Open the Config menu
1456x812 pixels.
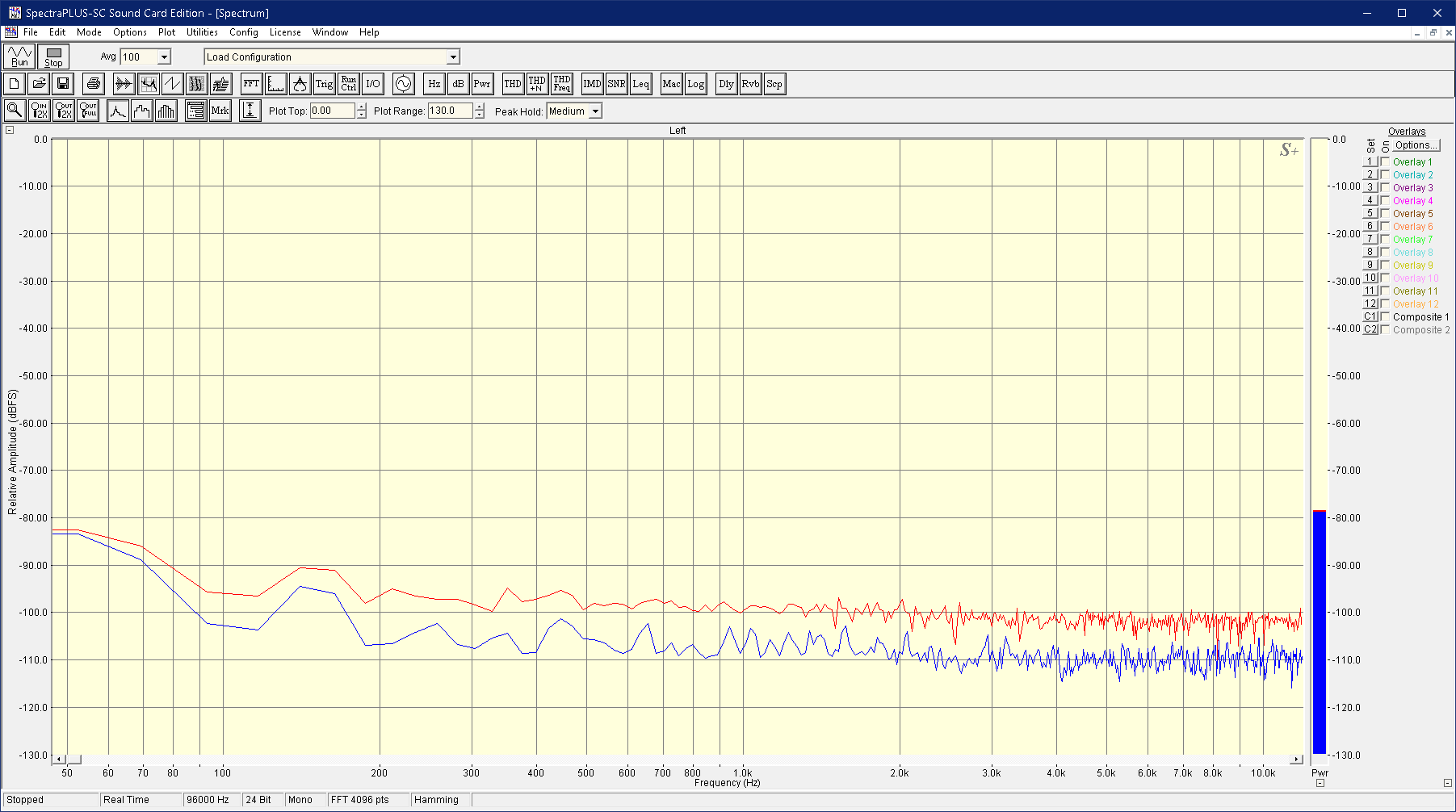click(x=243, y=32)
